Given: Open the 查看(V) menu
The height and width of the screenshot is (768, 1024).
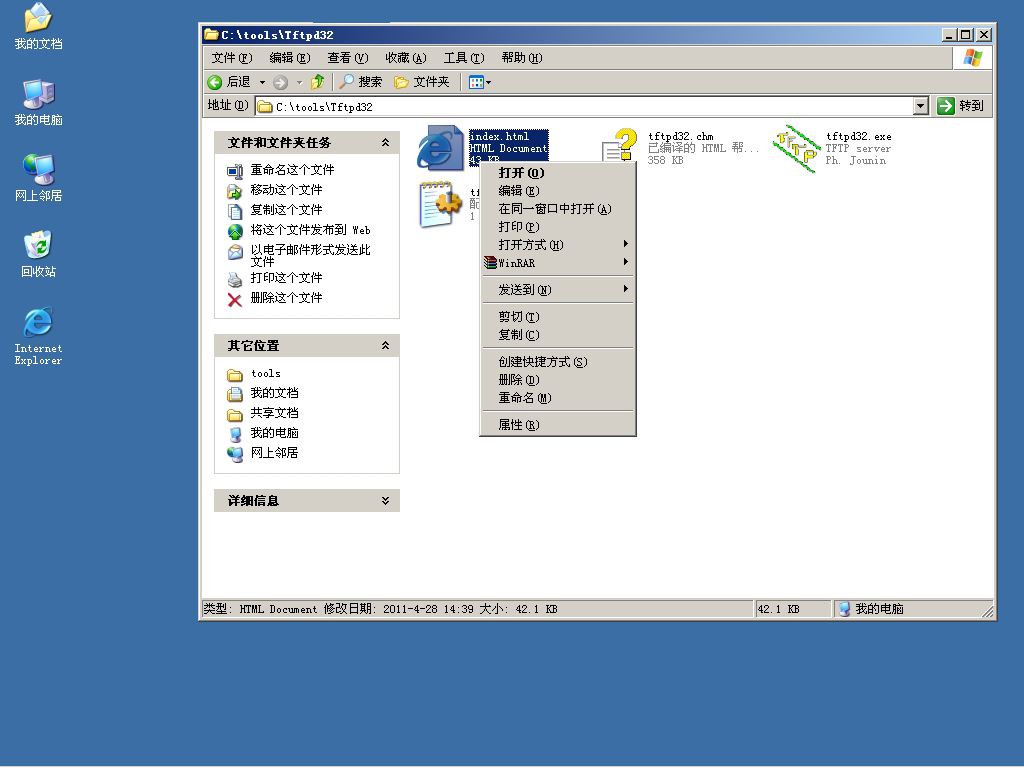Looking at the screenshot, I should (347, 58).
